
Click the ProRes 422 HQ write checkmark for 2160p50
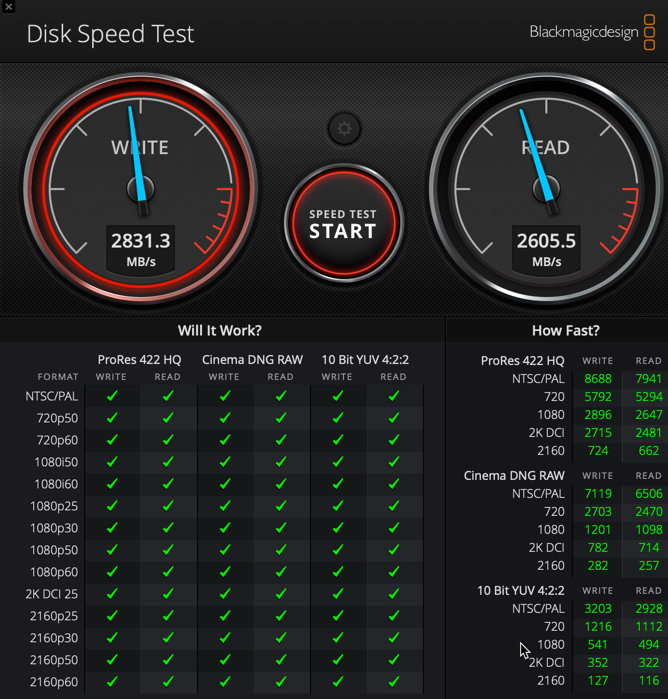coord(112,660)
